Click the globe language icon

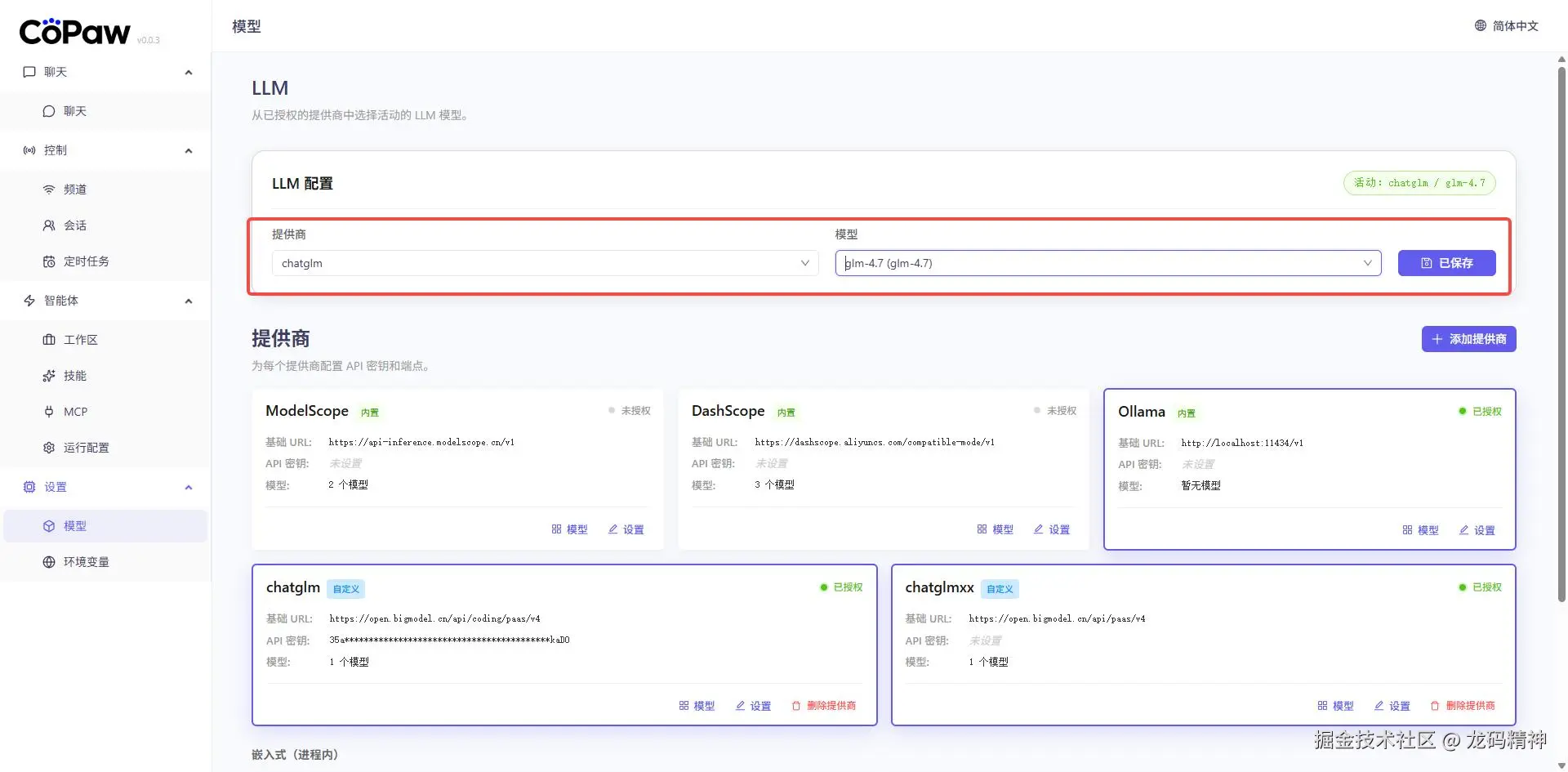1481,26
